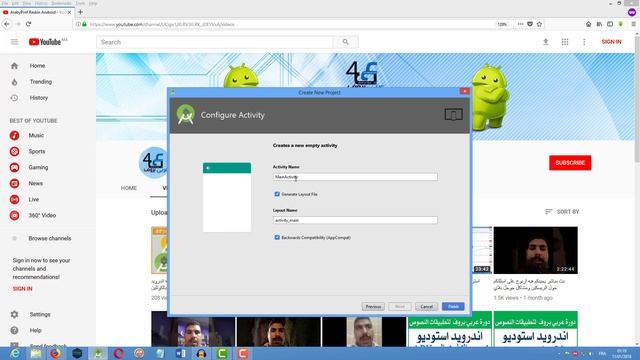Click Firefox home toolbar icon
Image resolution: width=640 pixels, height=360 pixels.
point(589,24)
